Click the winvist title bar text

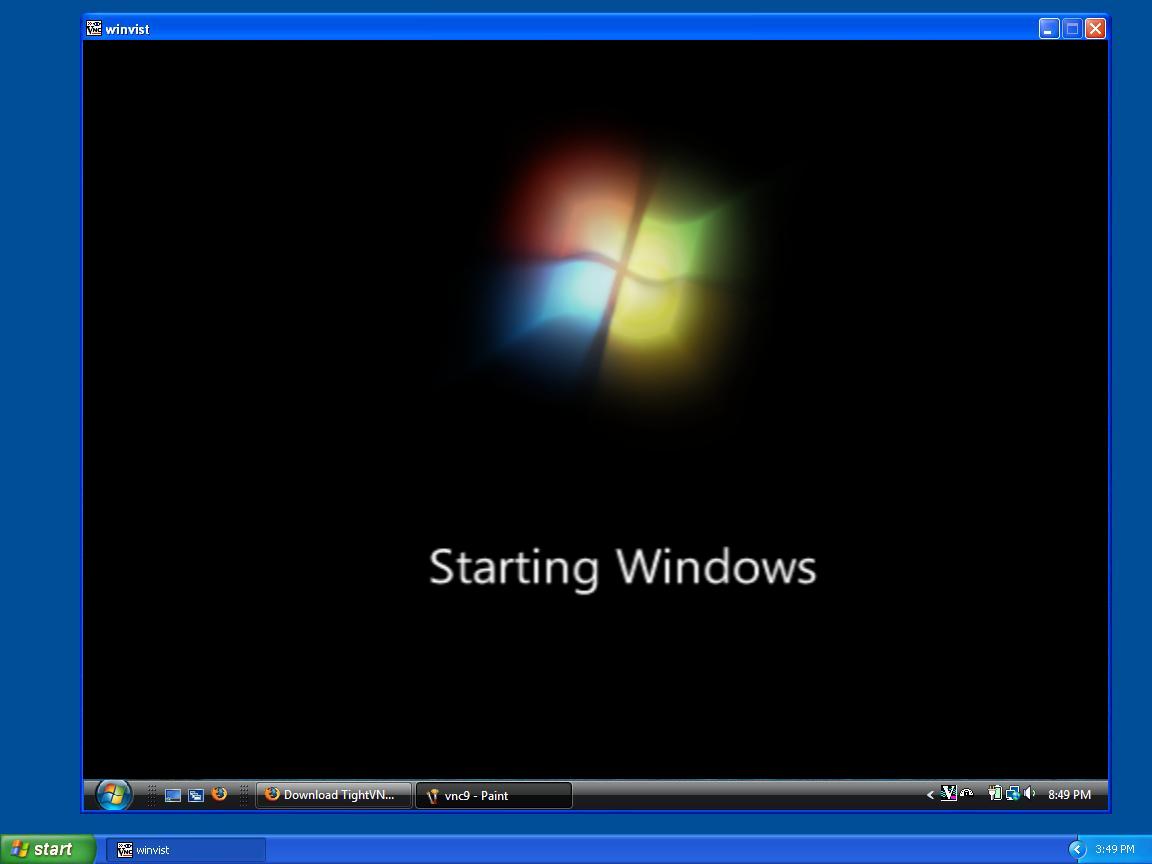coord(127,29)
